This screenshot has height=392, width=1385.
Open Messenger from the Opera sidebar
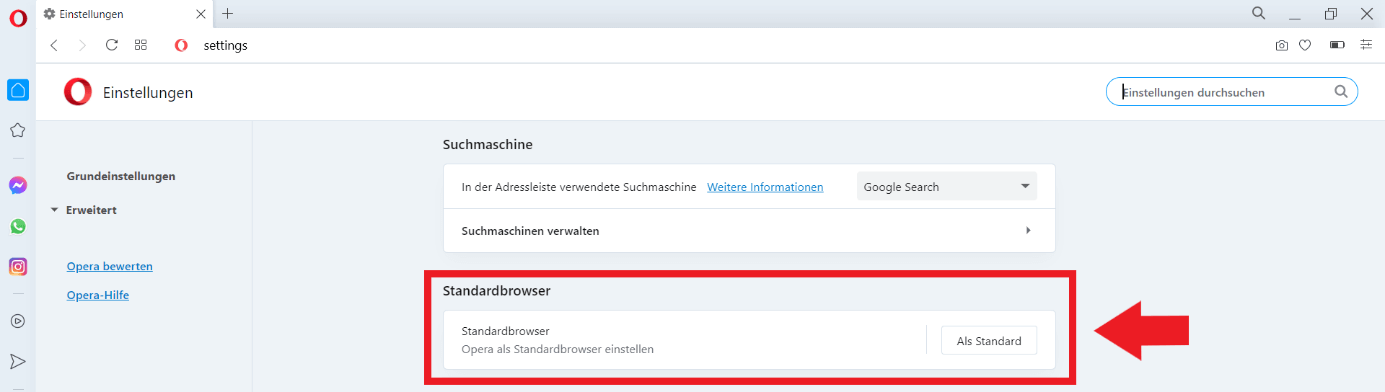tap(17, 185)
